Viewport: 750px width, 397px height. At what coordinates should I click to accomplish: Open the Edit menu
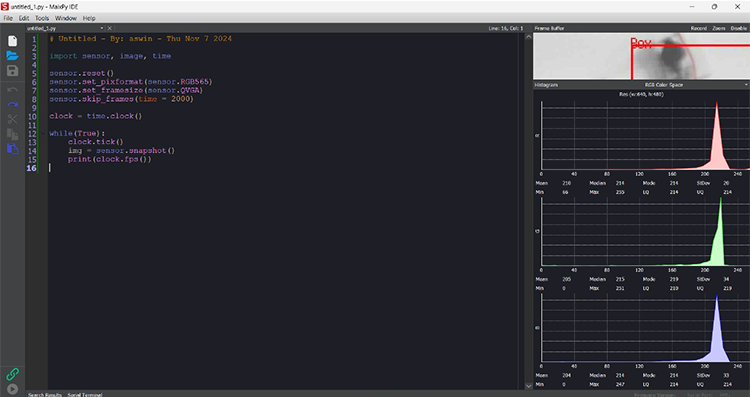24,18
